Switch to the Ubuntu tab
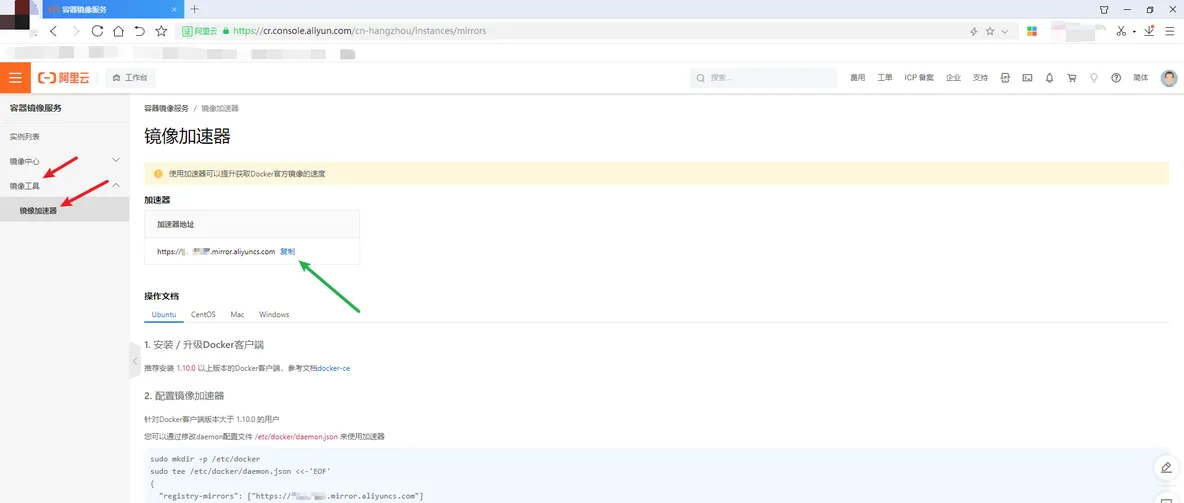The width and height of the screenshot is (1184, 503). (164, 314)
